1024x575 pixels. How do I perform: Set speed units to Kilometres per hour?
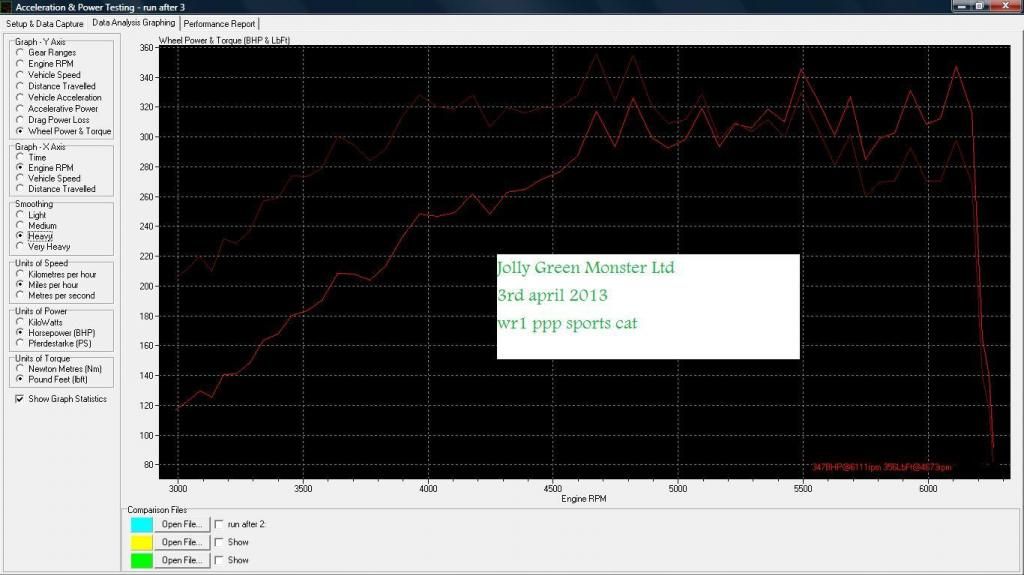point(20,274)
